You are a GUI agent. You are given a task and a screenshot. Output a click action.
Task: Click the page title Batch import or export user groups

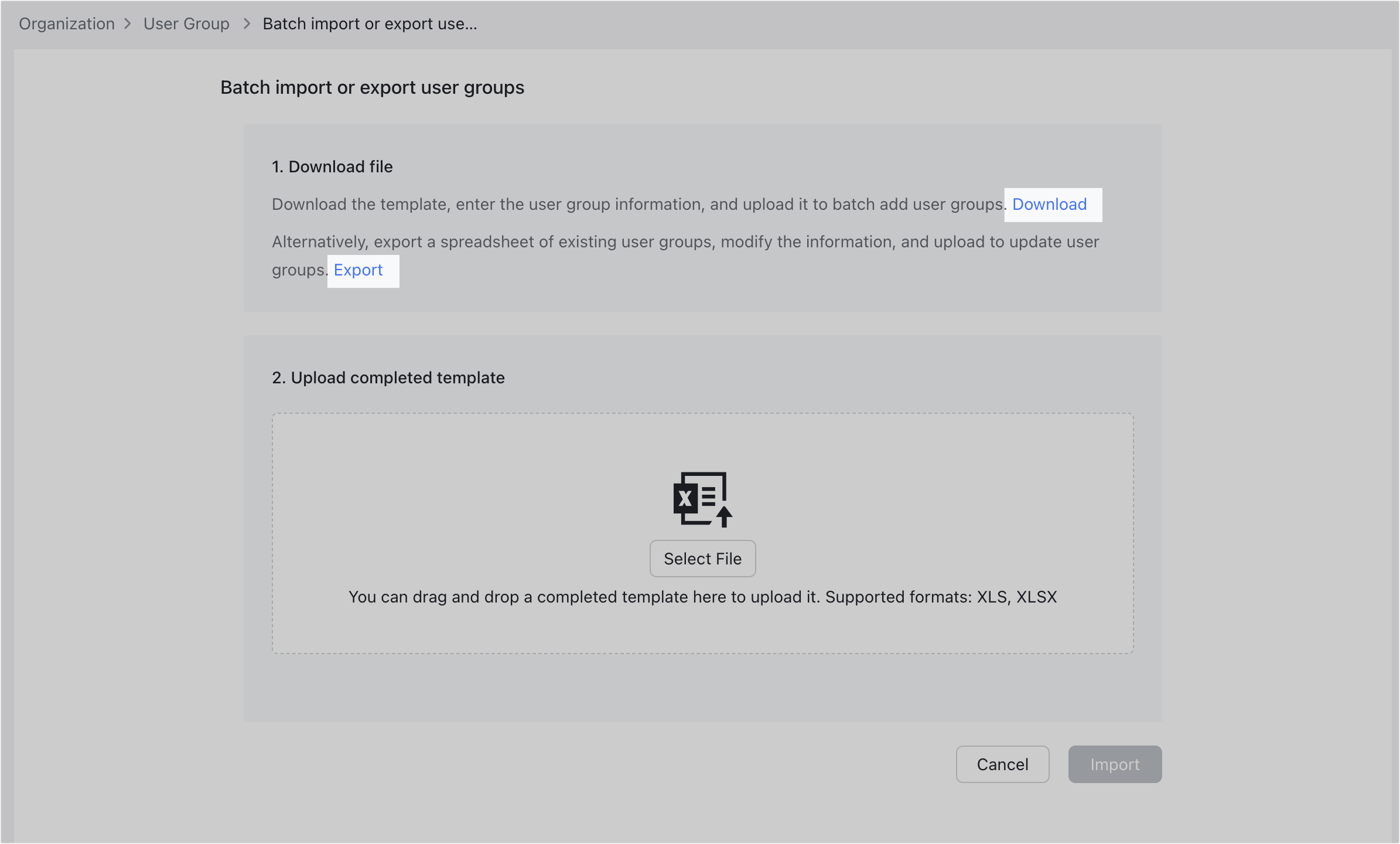[372, 87]
